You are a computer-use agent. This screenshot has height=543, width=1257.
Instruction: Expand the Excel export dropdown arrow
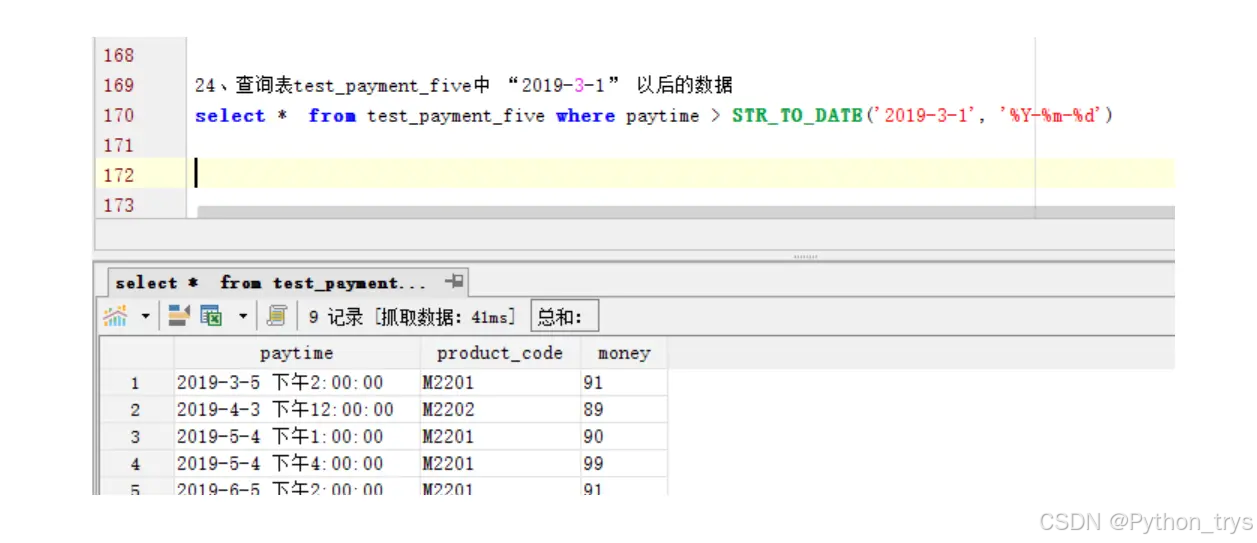click(242, 317)
